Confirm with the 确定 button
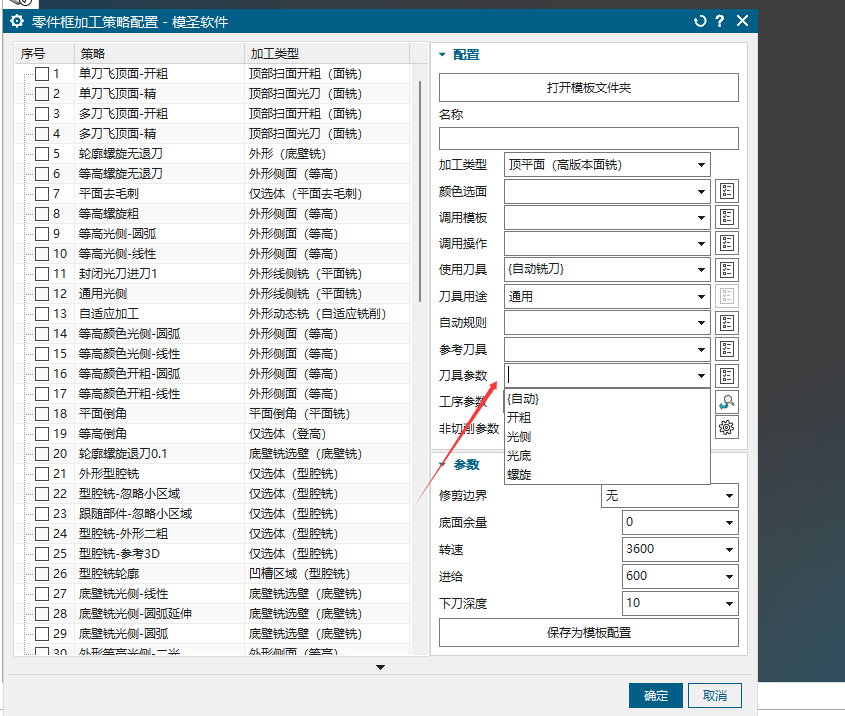 coord(656,696)
